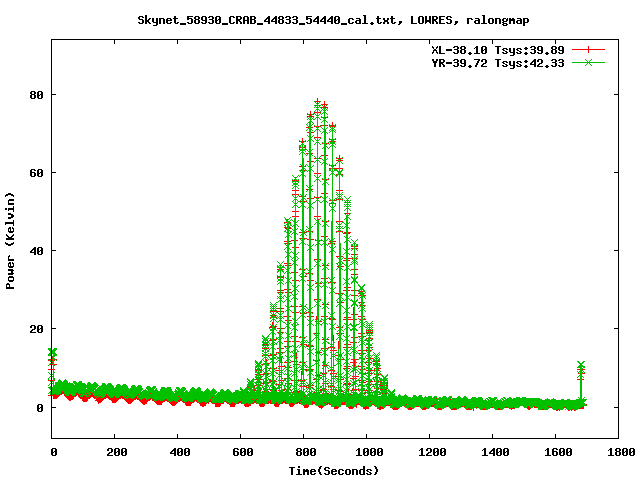Click the y-axis value 80
The width and height of the screenshot is (640, 480).
[x=36, y=95]
